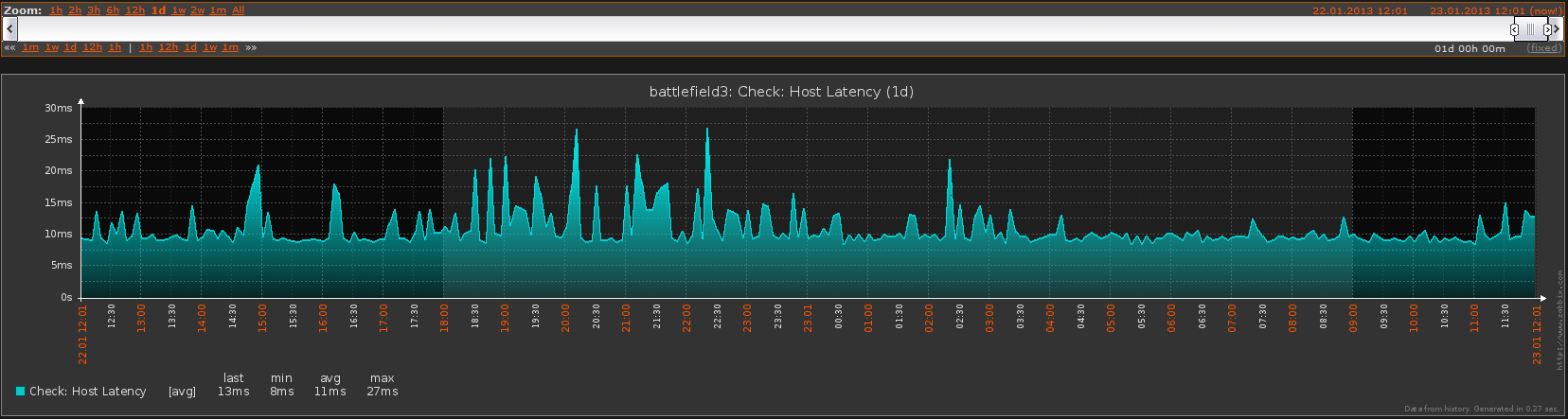Screen dimensions: 1568x419
Task: Select the 3h zoom period
Action: pyautogui.click(x=94, y=10)
